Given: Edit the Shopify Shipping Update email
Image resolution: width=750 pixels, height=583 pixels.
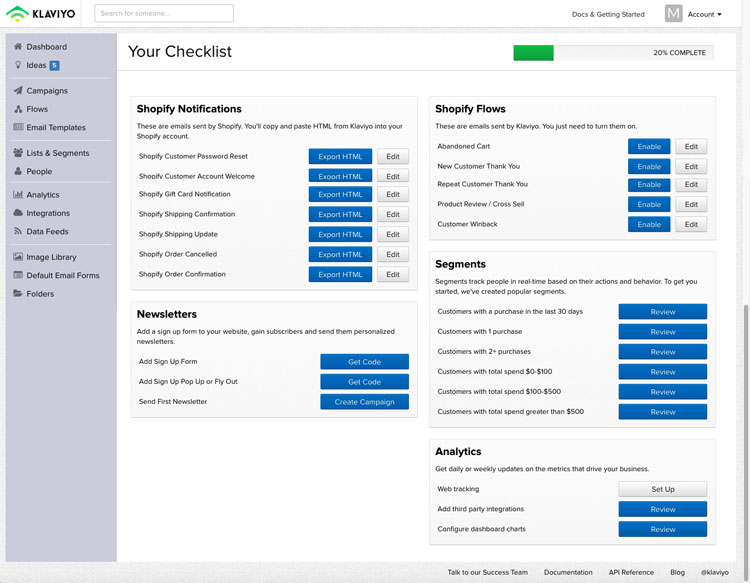Looking at the screenshot, I should [393, 234].
